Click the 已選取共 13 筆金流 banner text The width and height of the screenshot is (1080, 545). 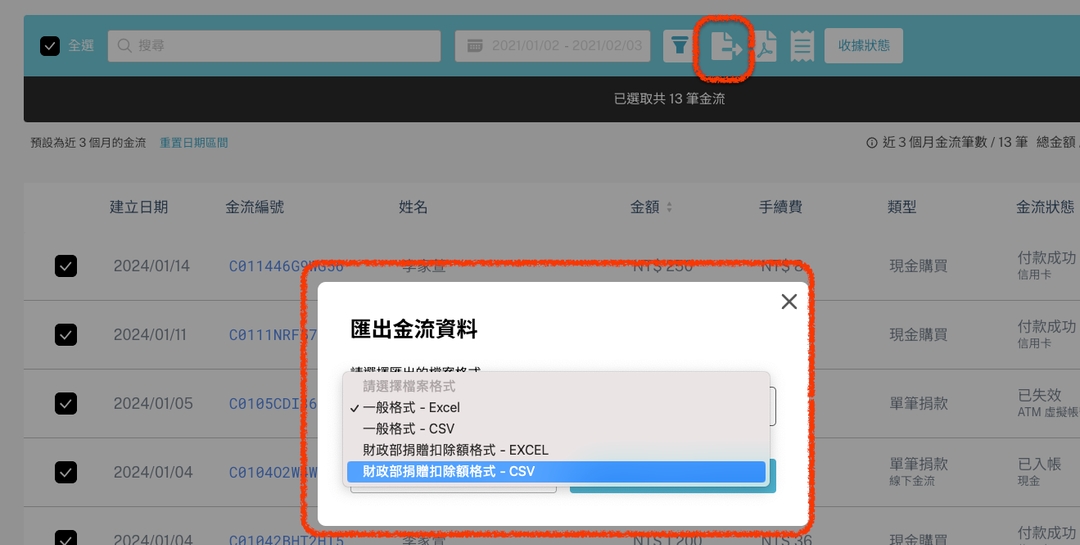[669, 99]
